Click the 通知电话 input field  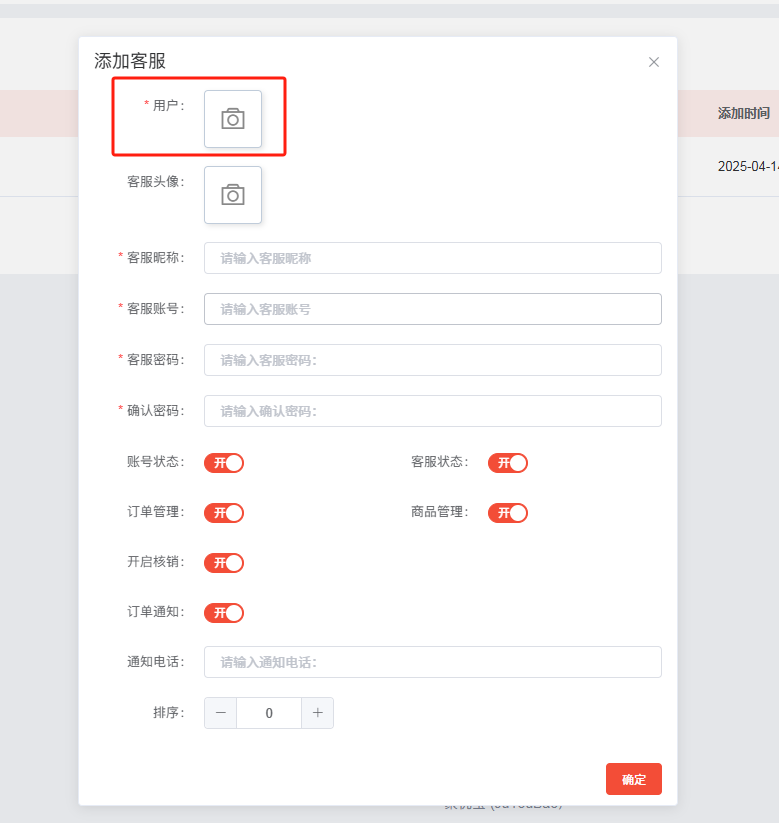point(433,661)
